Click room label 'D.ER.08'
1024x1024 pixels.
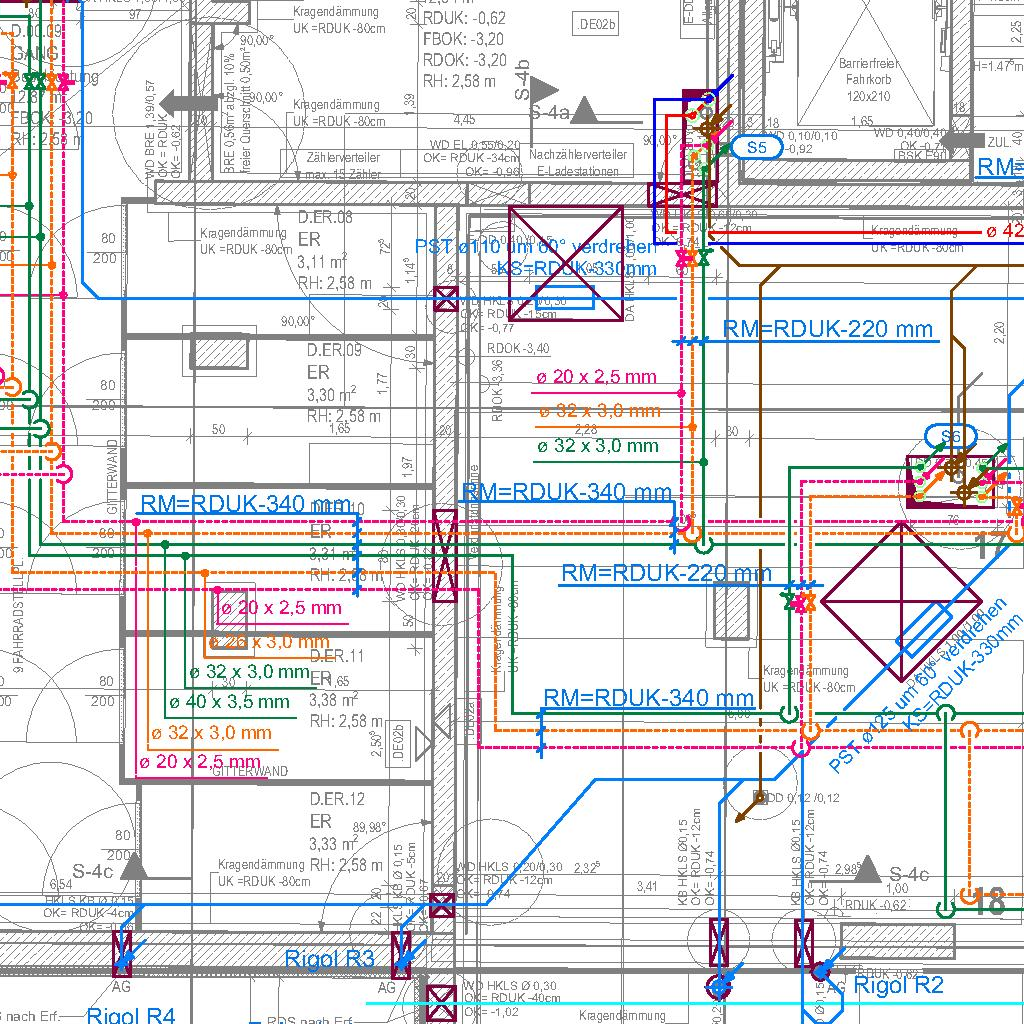pos(325,217)
